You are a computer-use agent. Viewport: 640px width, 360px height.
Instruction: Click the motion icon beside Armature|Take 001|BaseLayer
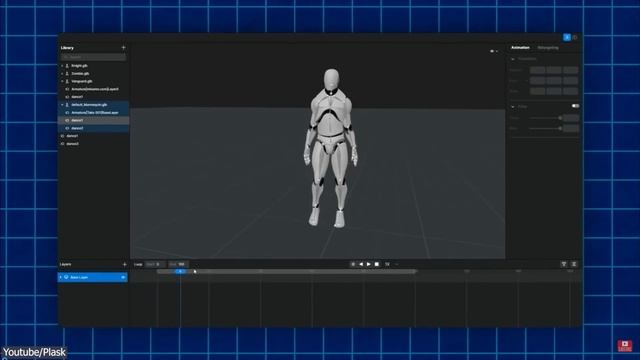67,113
